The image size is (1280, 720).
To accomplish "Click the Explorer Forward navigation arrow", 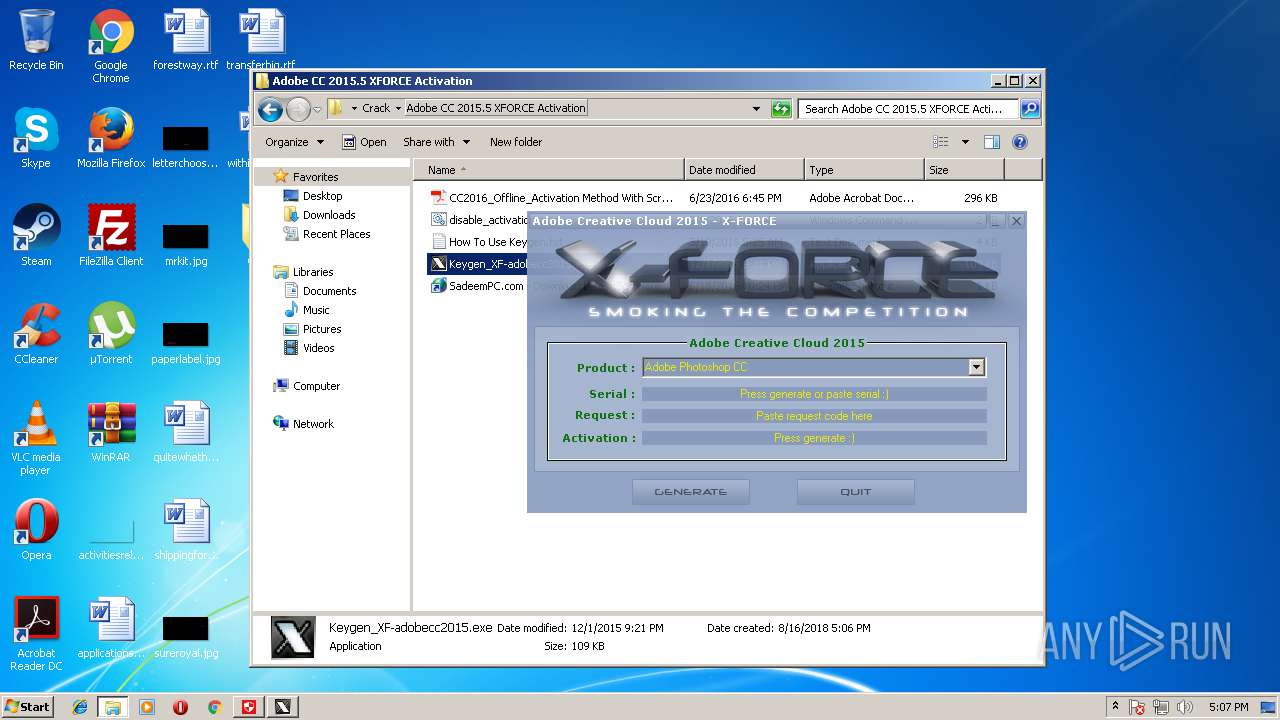I will tap(298, 109).
